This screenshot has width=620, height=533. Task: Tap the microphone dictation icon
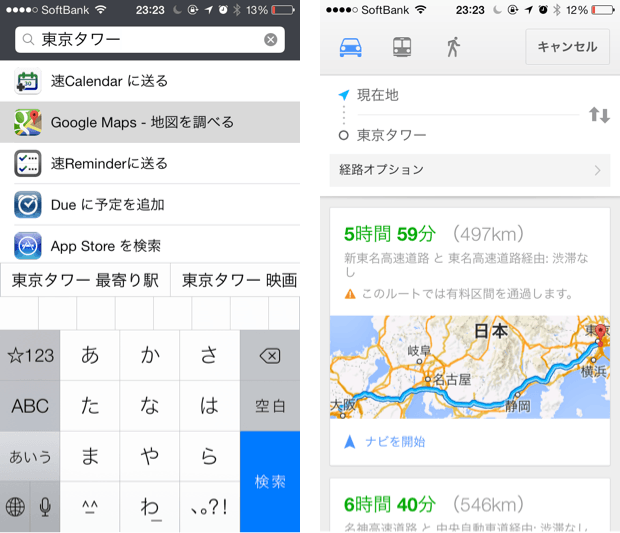pos(45,507)
